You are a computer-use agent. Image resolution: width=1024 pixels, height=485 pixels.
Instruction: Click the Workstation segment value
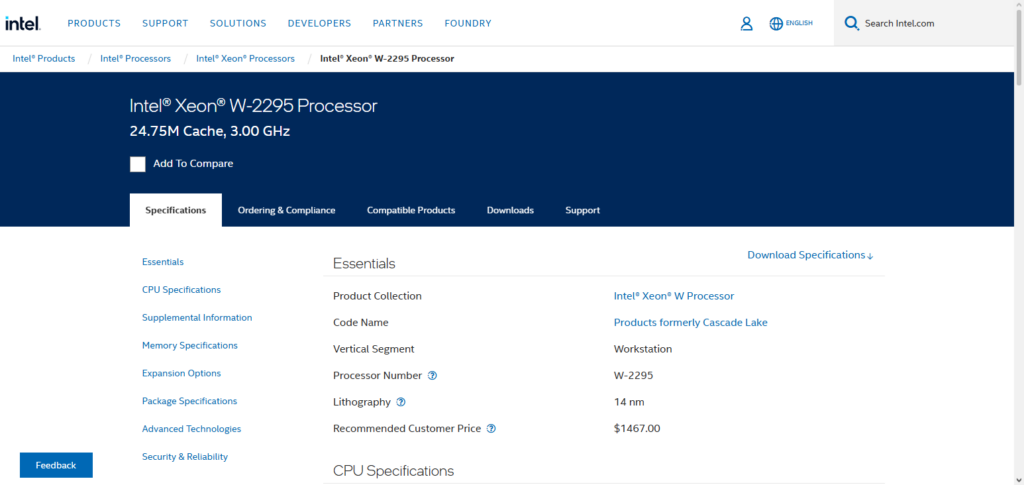click(x=643, y=349)
